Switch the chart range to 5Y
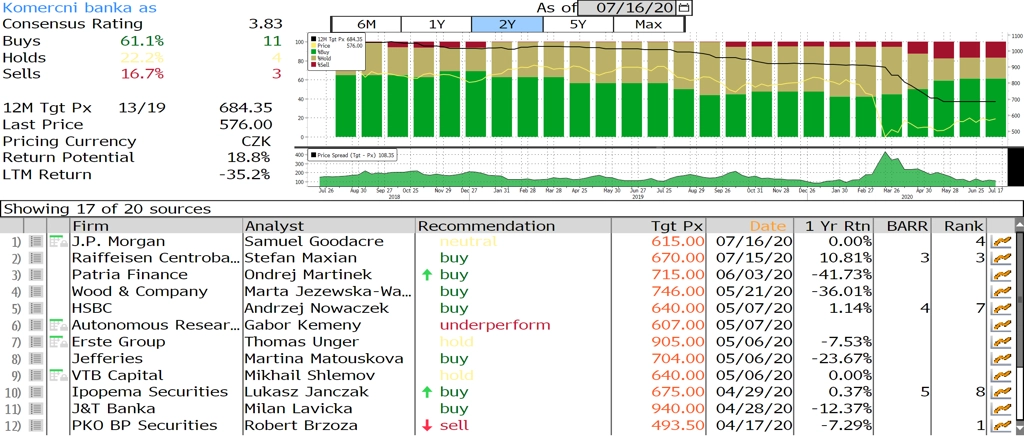1024x442 pixels. coord(578,24)
